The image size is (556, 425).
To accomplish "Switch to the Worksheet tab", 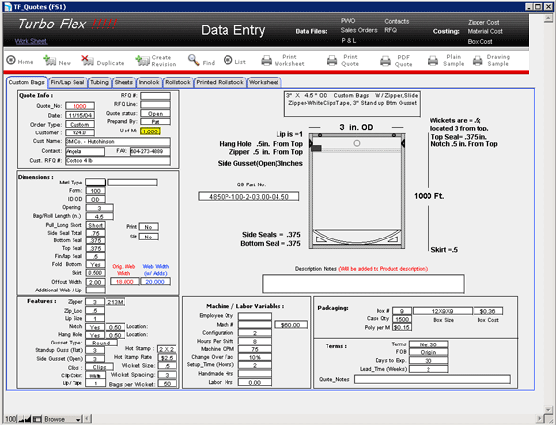I will [263, 82].
